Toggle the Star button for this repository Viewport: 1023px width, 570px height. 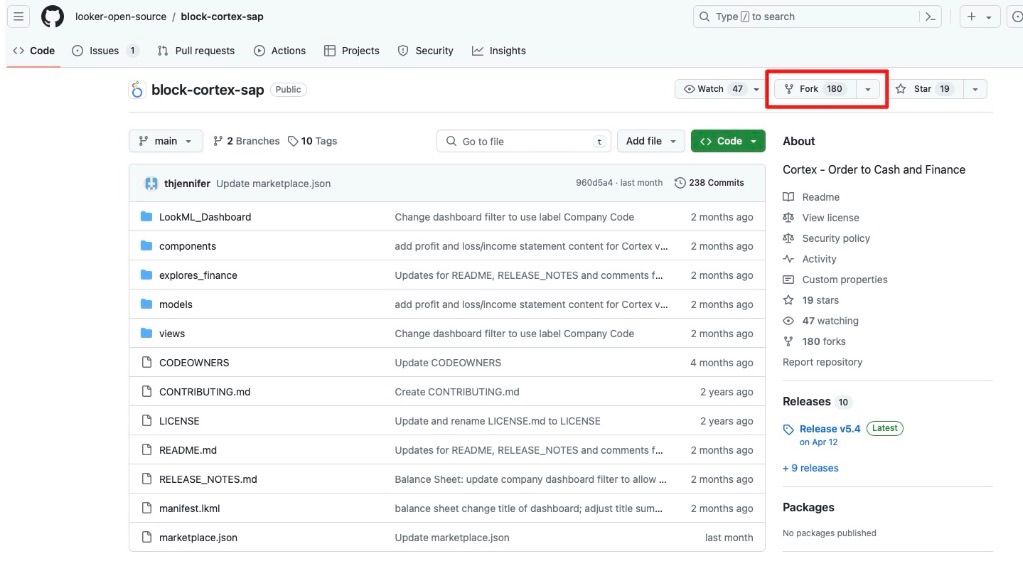[926, 89]
